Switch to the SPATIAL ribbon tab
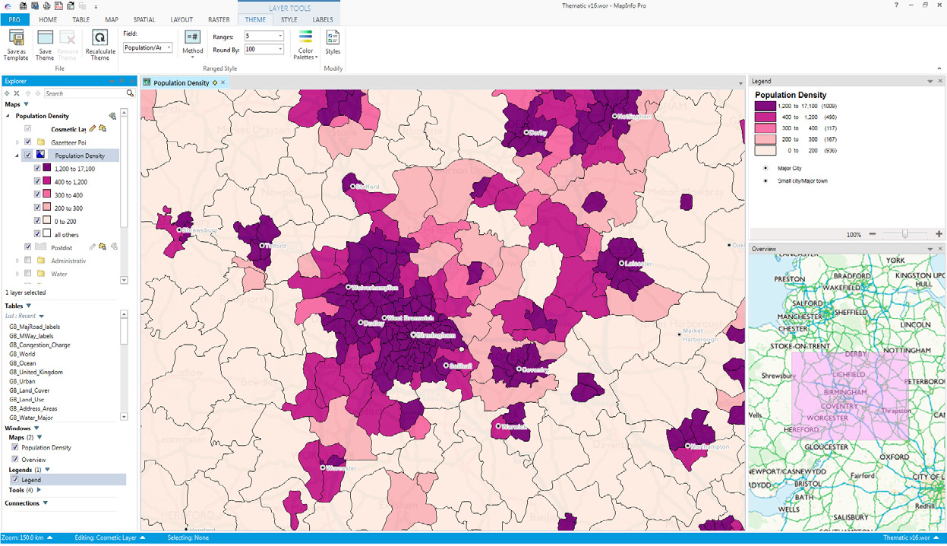947x546 pixels. pos(144,19)
